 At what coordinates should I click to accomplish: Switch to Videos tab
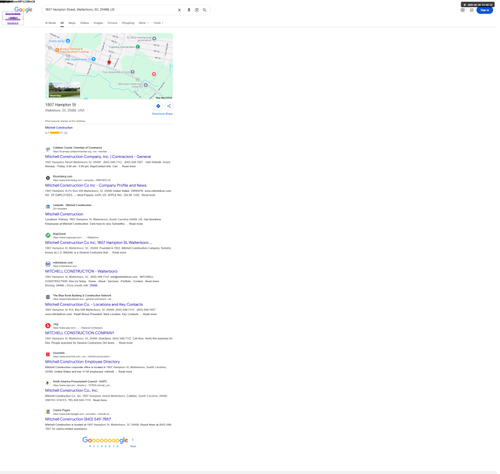click(85, 23)
